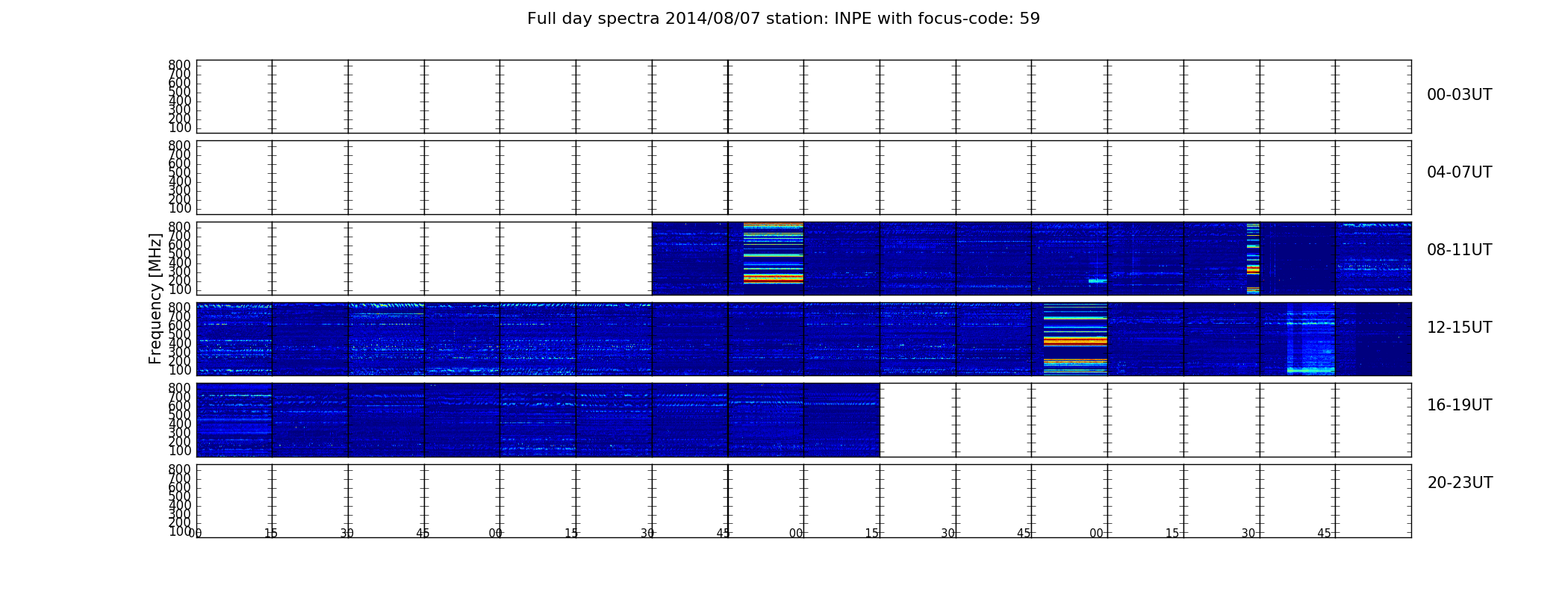Click the 16-19UT spectrum panel data area
This screenshot has width=1568, height=597.
pos(538,419)
